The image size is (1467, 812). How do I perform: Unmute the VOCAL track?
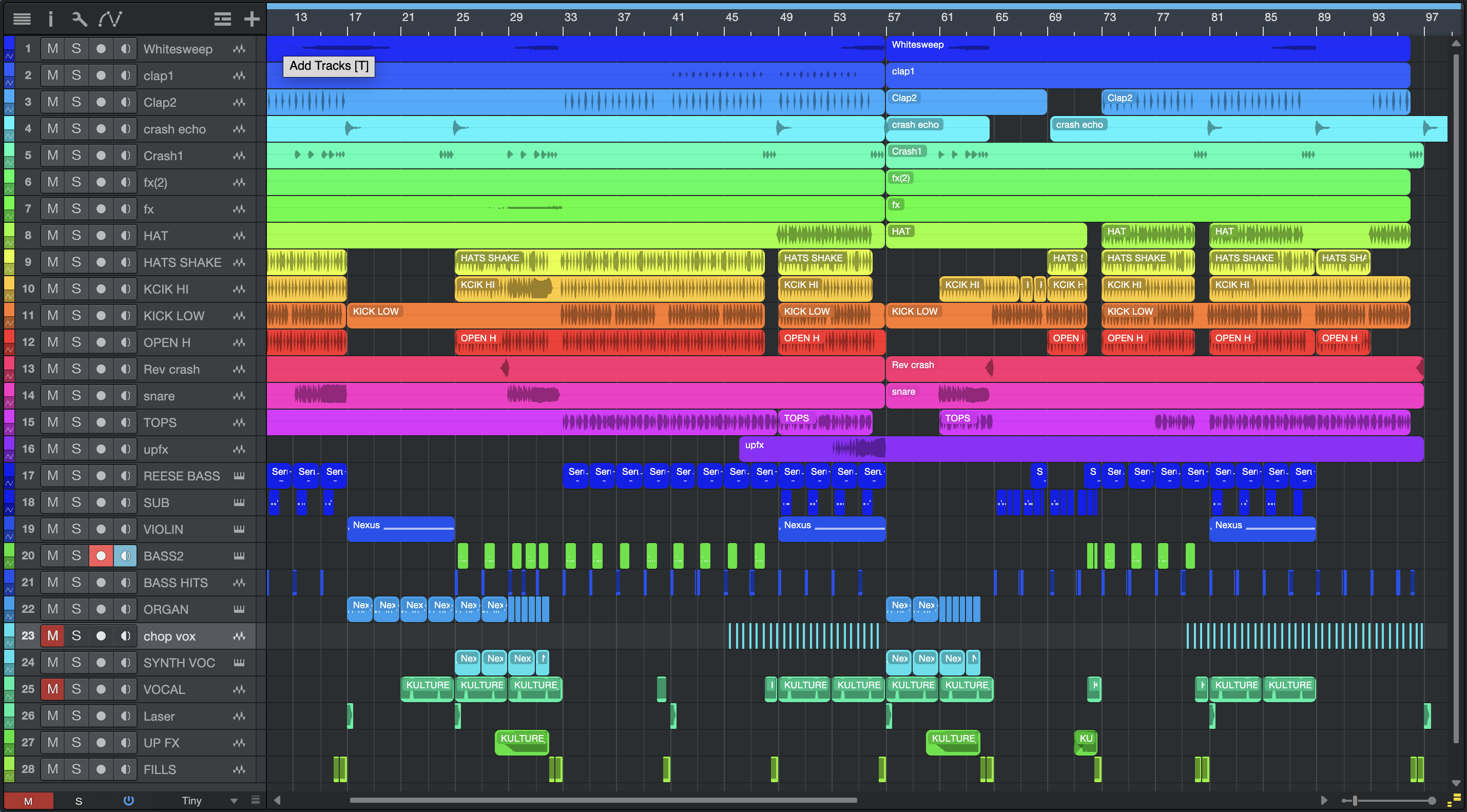[52, 689]
